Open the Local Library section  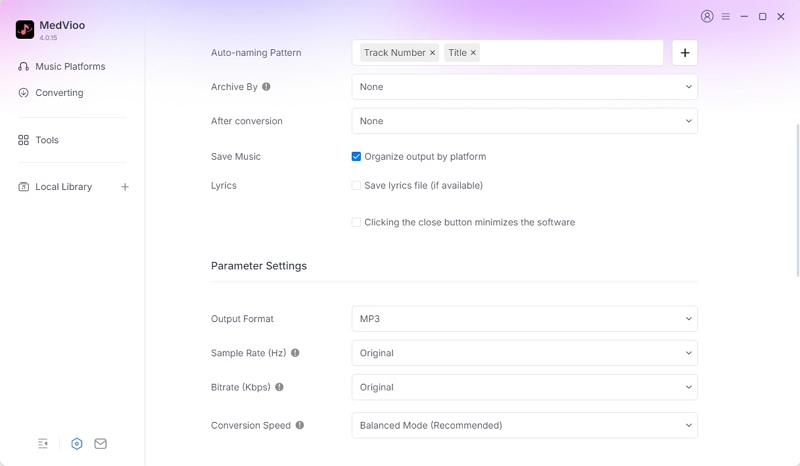tap(63, 187)
